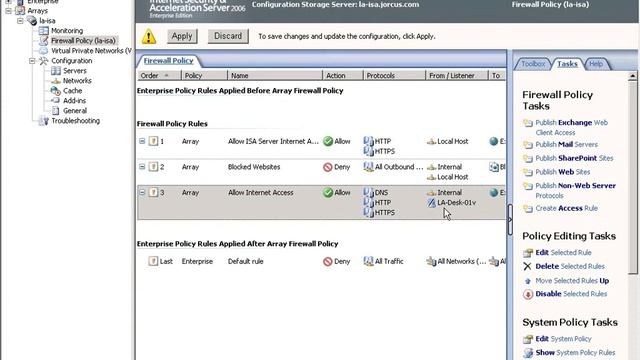
Task: Click the Add-ins node icon
Action: click(x=56, y=100)
